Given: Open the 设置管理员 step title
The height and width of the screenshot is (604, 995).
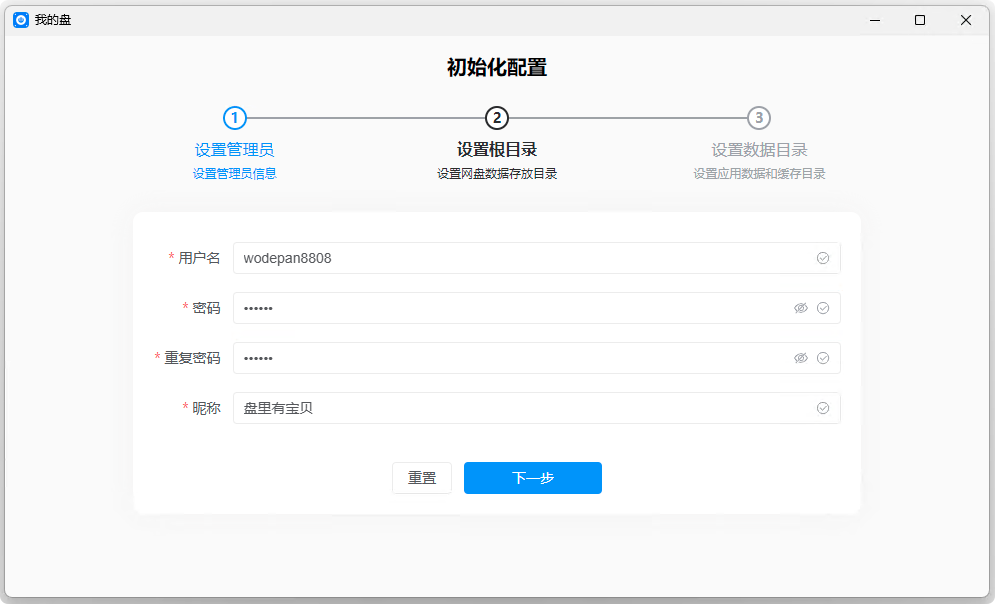Looking at the screenshot, I should point(235,150).
